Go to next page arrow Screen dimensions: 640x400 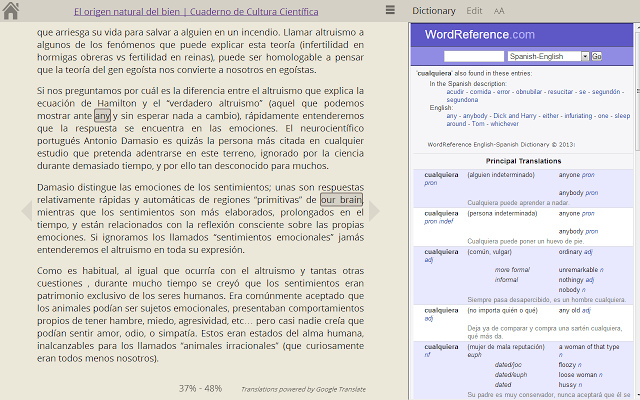(374, 211)
